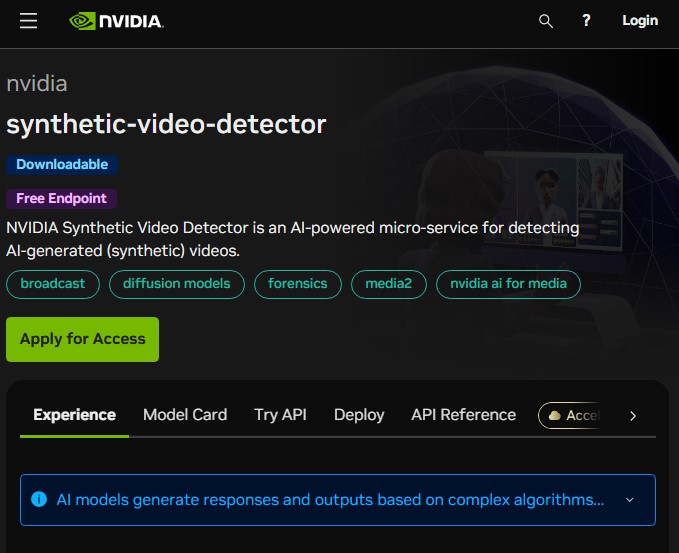Image resolution: width=679 pixels, height=553 pixels.
Task: Click the info icon in the disclaimer banner
Action: [39, 499]
